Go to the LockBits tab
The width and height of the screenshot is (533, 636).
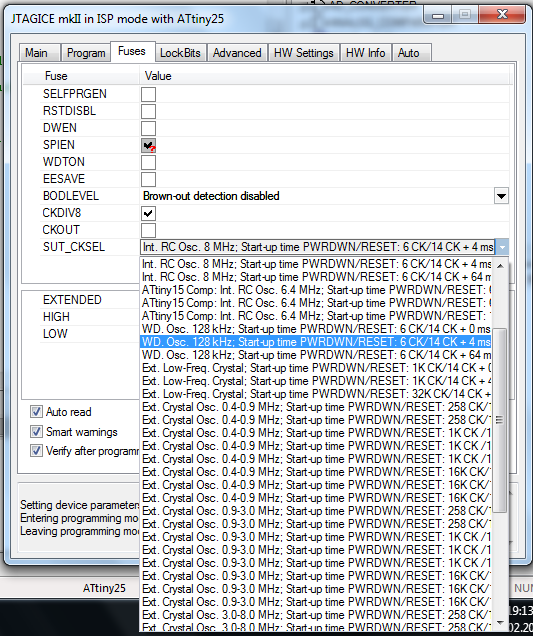pos(180,53)
